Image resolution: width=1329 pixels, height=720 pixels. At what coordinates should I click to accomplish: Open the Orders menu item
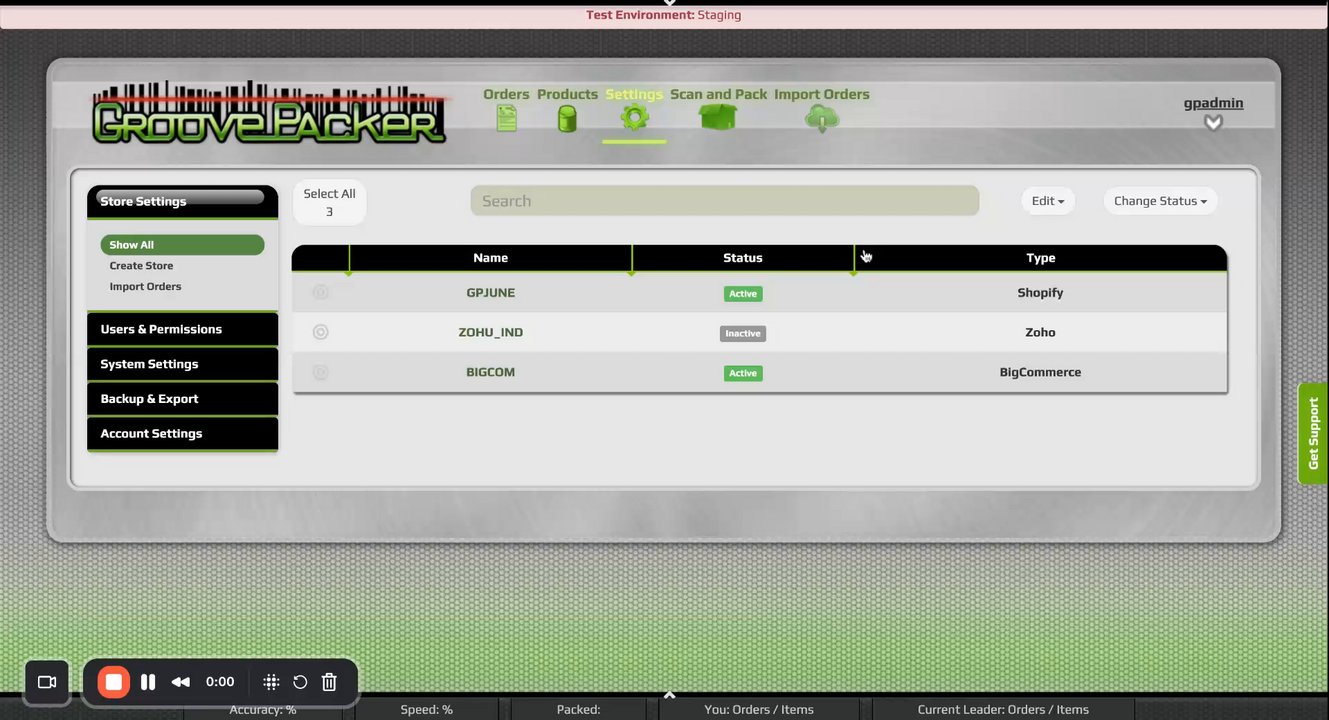[x=506, y=94]
